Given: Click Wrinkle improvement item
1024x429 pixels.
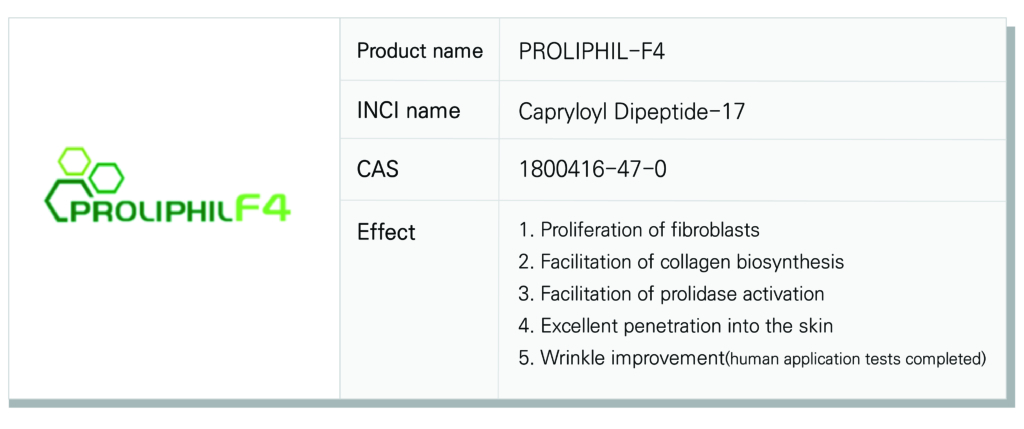Looking at the screenshot, I should 621,358.
